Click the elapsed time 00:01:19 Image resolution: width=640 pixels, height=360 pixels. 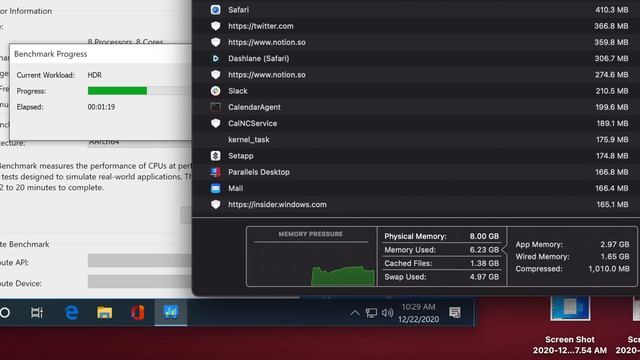coord(101,107)
